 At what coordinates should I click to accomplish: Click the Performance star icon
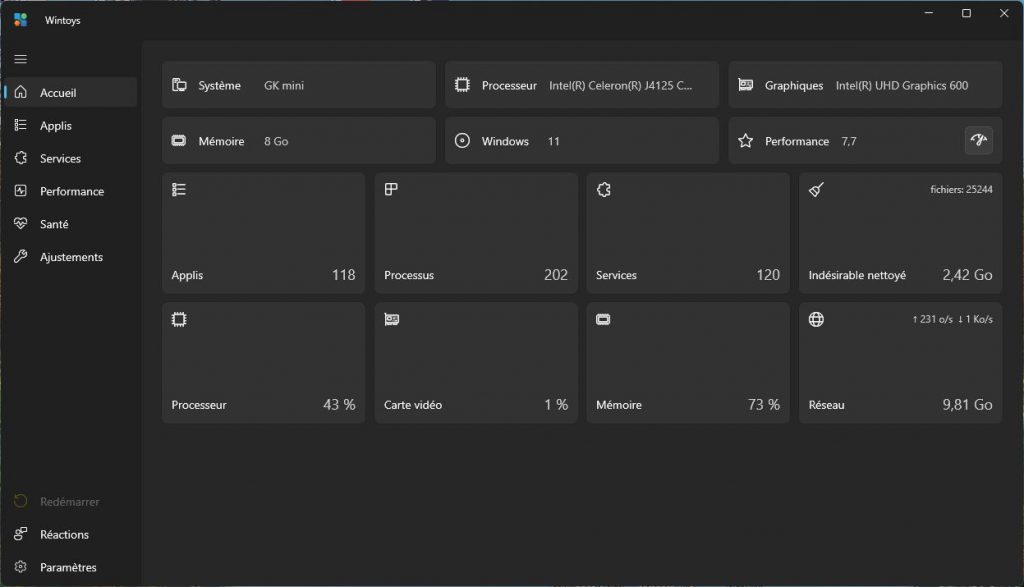tap(745, 140)
